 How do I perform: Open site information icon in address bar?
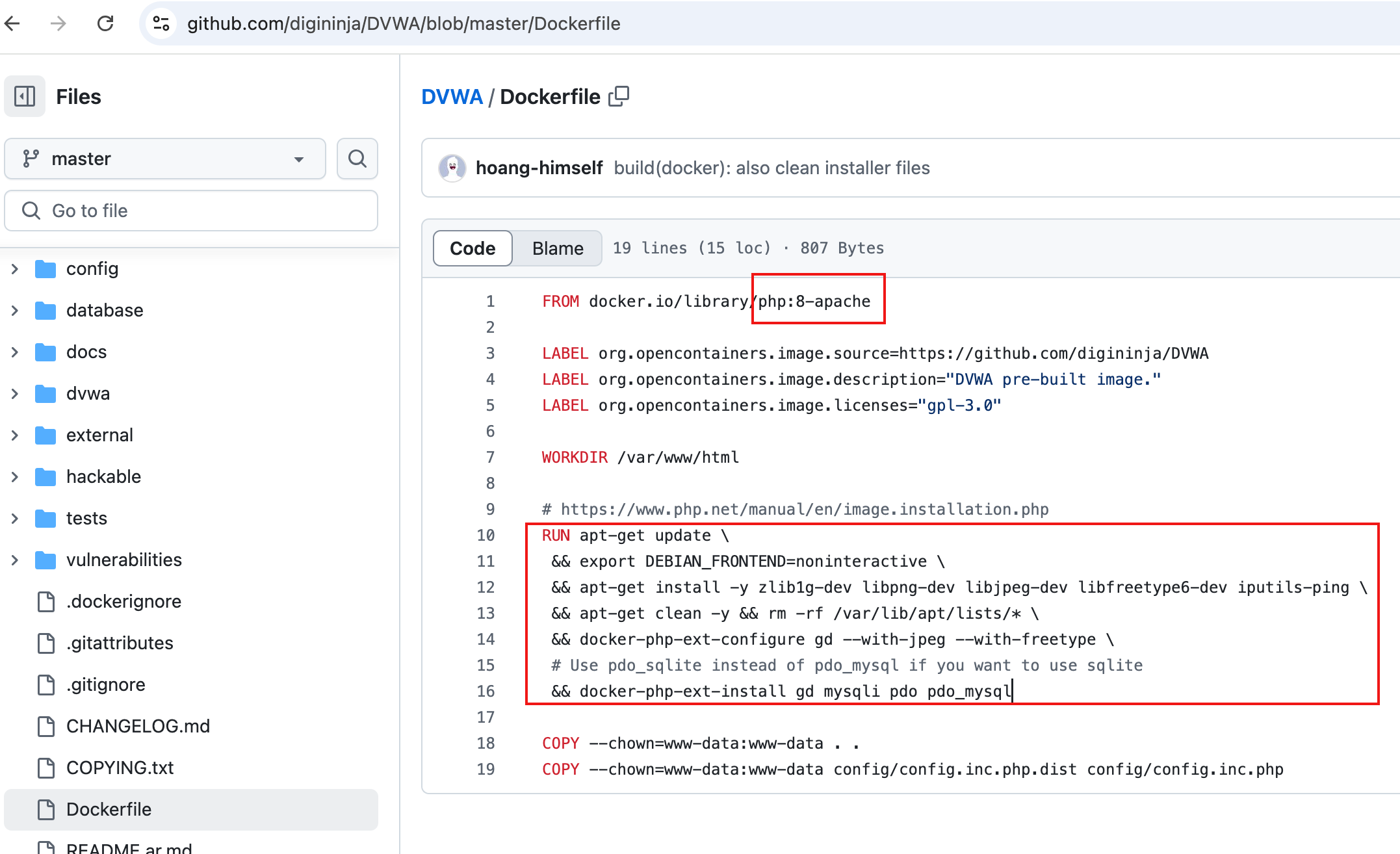pyautogui.click(x=161, y=23)
